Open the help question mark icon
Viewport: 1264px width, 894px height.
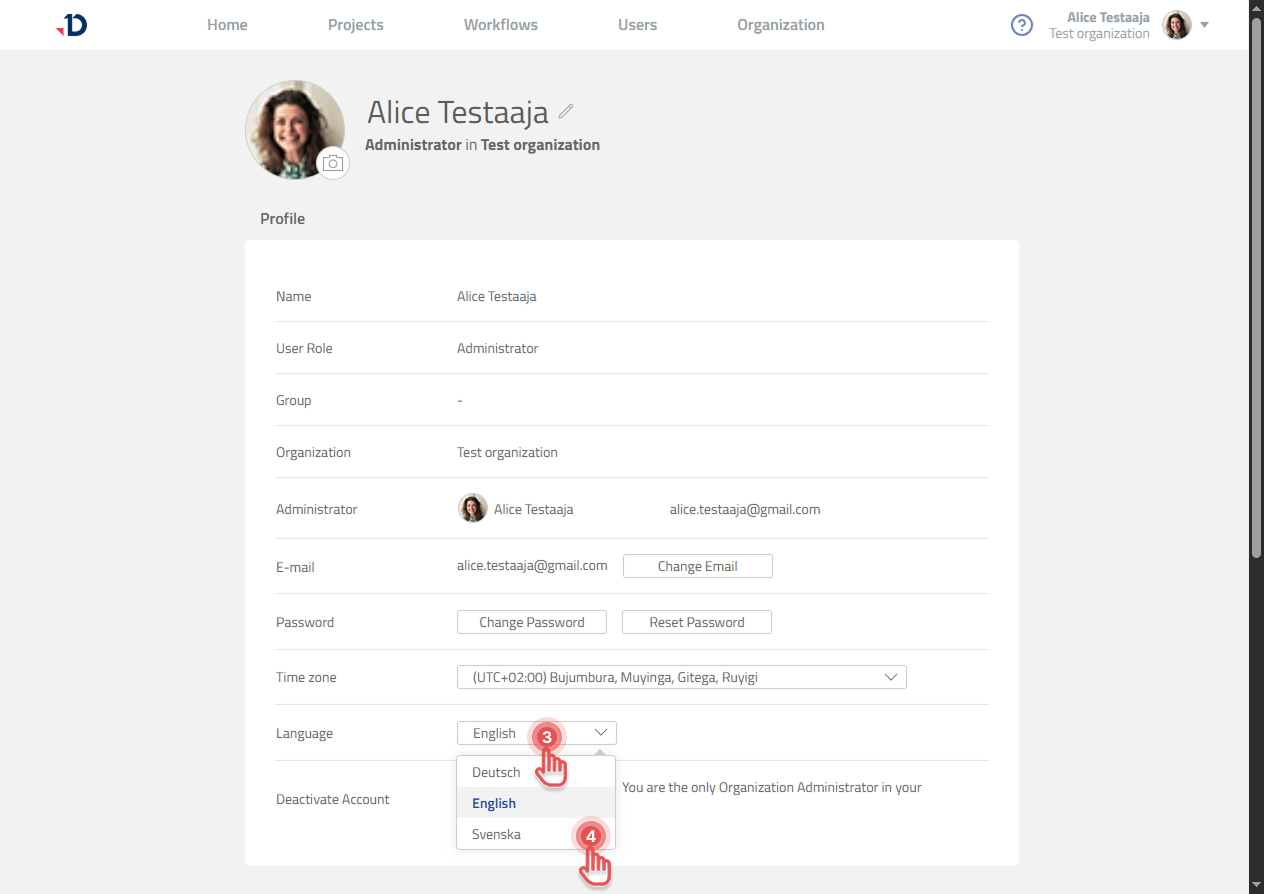click(1021, 25)
